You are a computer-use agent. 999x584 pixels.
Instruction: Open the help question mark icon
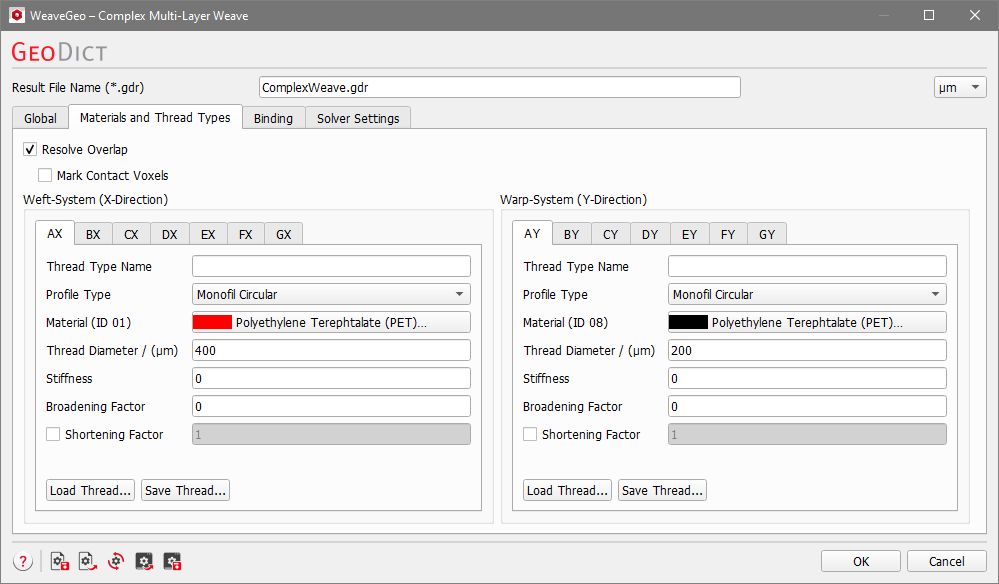pyautogui.click(x=23, y=561)
